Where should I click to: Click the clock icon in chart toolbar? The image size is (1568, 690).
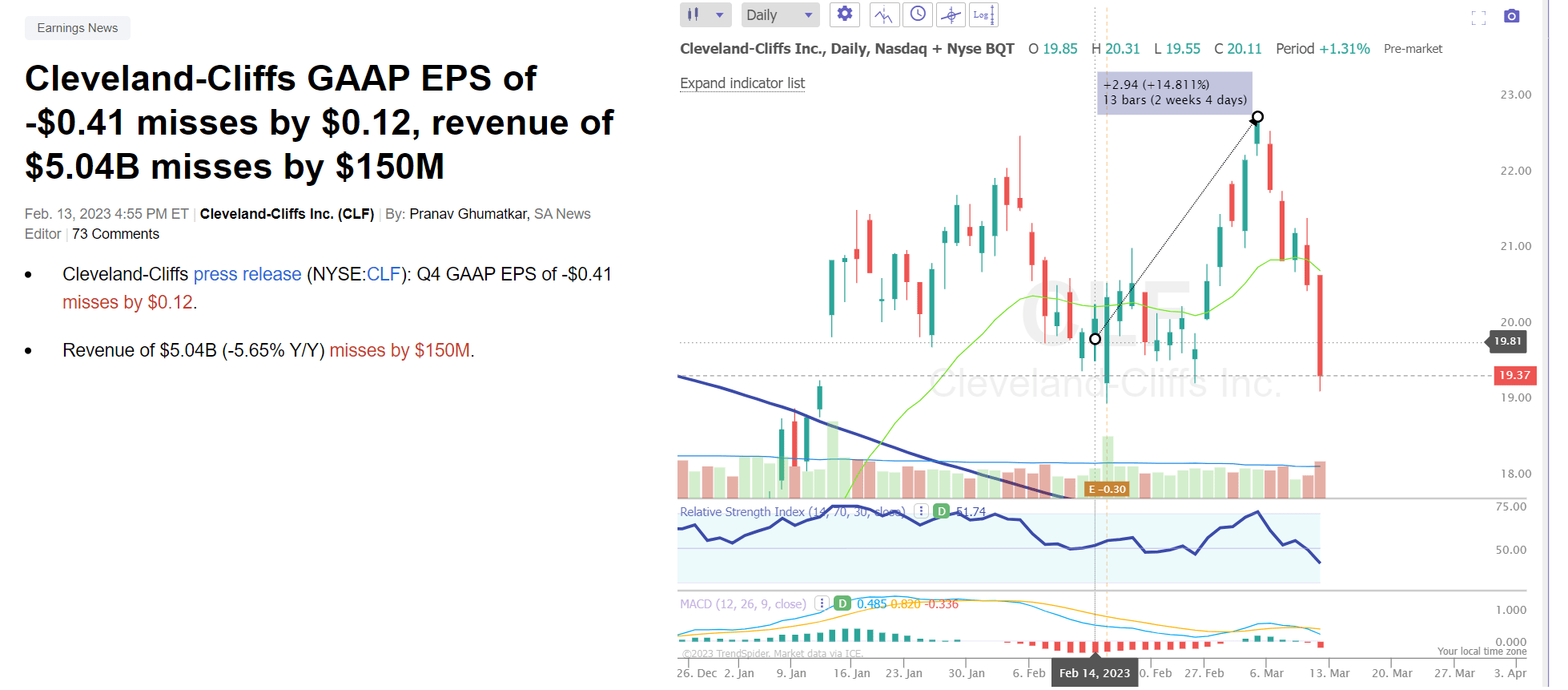(918, 14)
